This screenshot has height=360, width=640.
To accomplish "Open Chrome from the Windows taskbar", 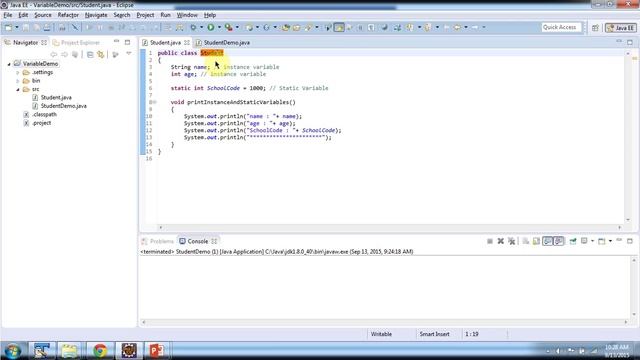I will [100, 351].
